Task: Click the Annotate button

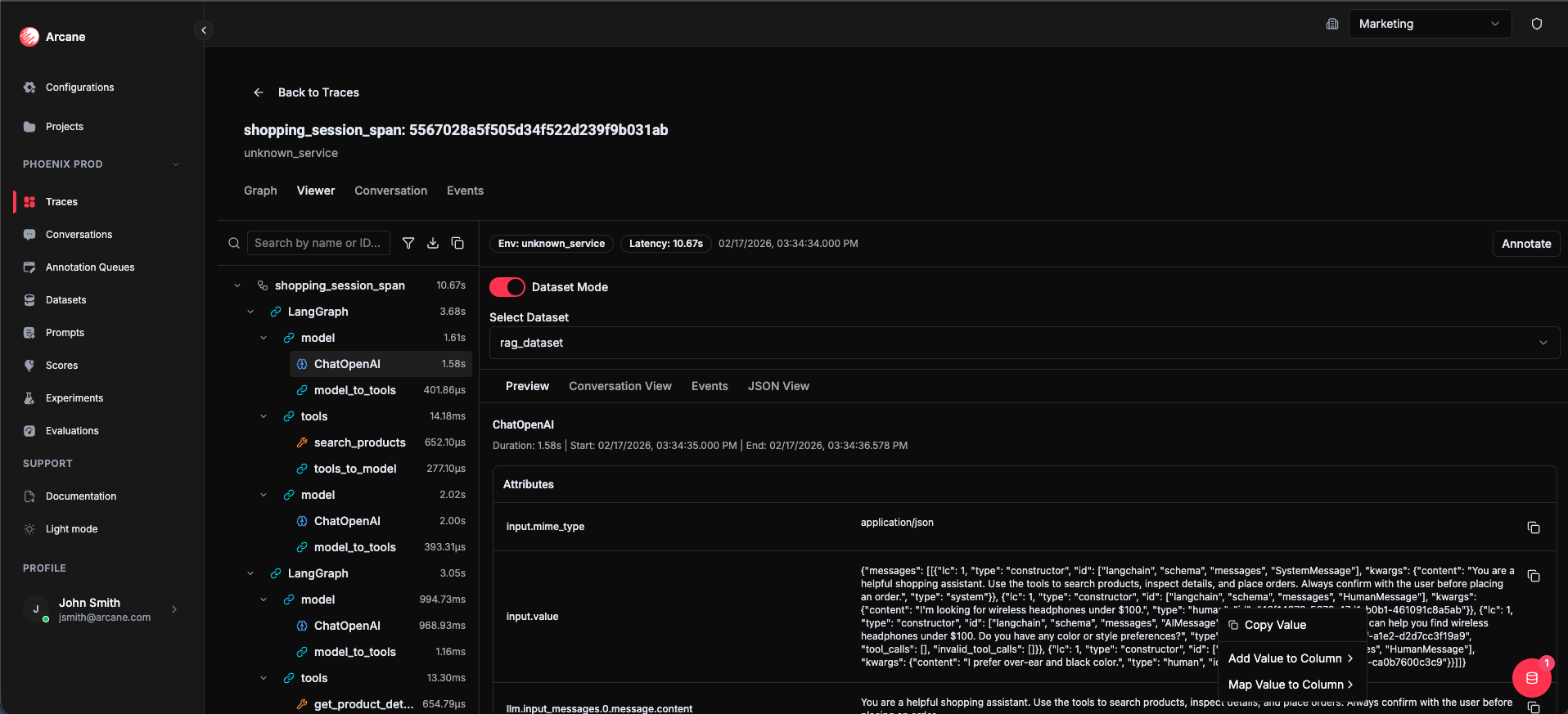Action: pyautogui.click(x=1526, y=244)
